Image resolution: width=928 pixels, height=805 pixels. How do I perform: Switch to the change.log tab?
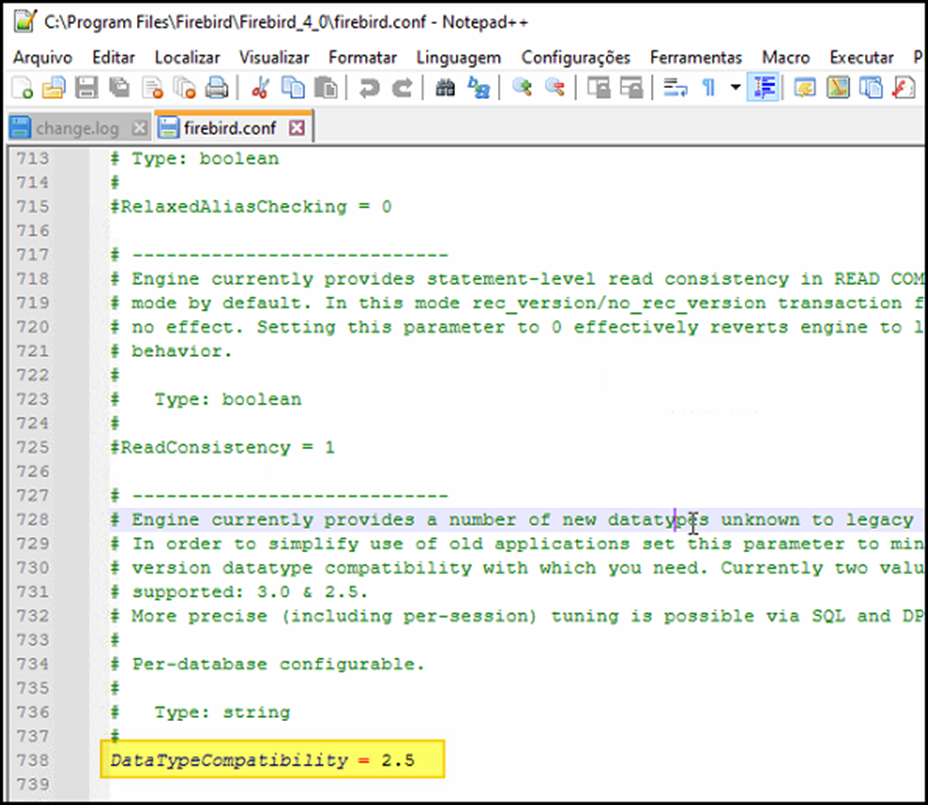[x=77, y=128]
